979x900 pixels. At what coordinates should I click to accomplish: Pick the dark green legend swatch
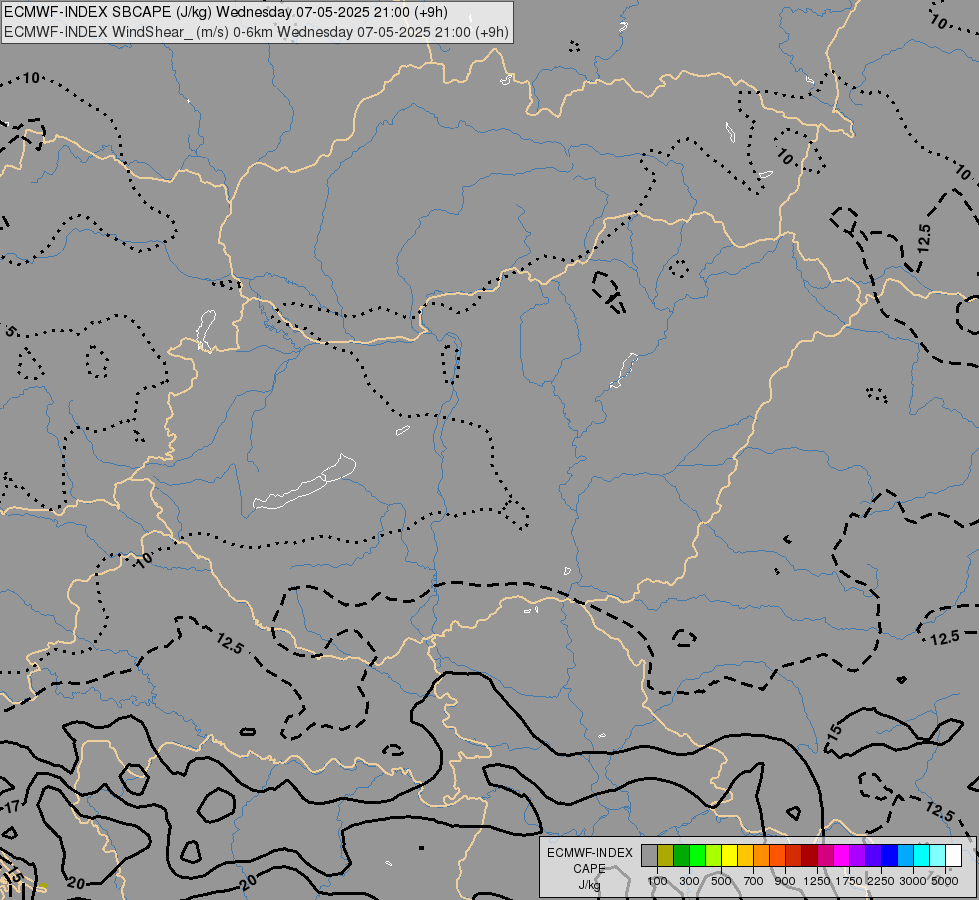pyautogui.click(x=681, y=856)
